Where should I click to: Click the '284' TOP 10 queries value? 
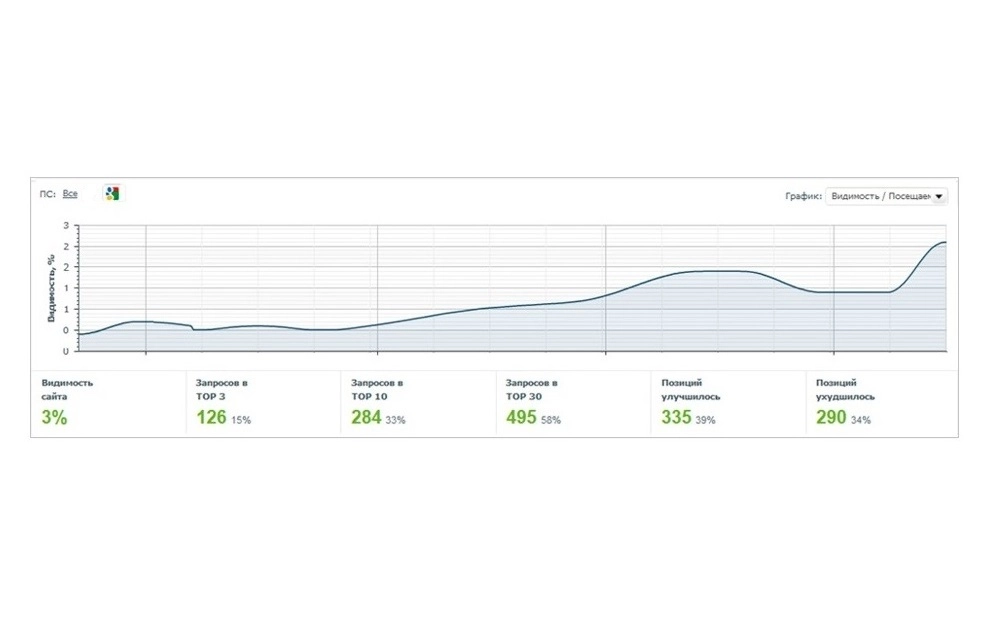tap(366, 418)
